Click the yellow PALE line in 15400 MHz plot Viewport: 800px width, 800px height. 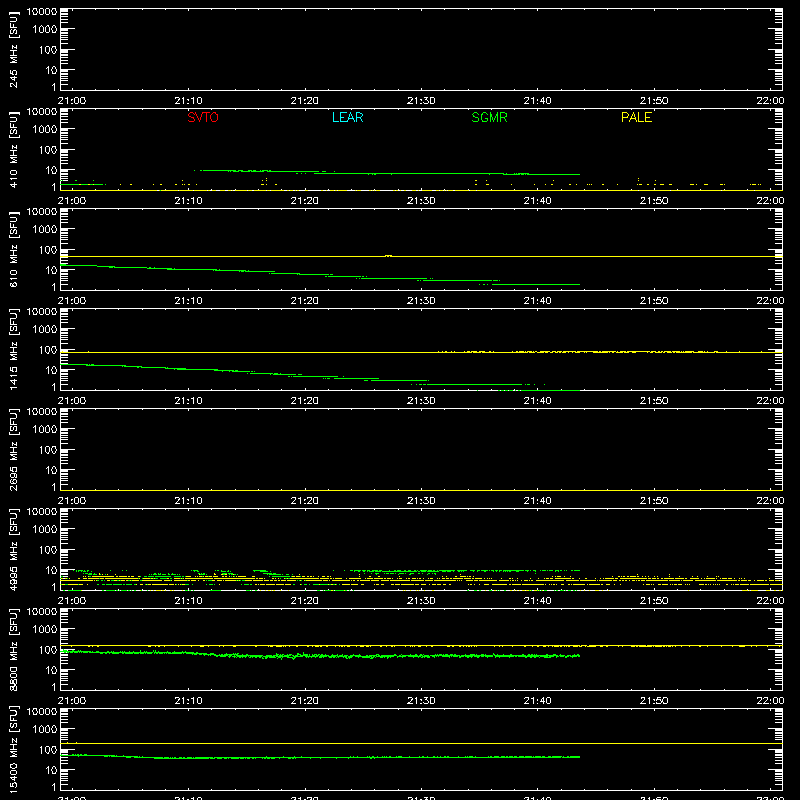coord(421,743)
